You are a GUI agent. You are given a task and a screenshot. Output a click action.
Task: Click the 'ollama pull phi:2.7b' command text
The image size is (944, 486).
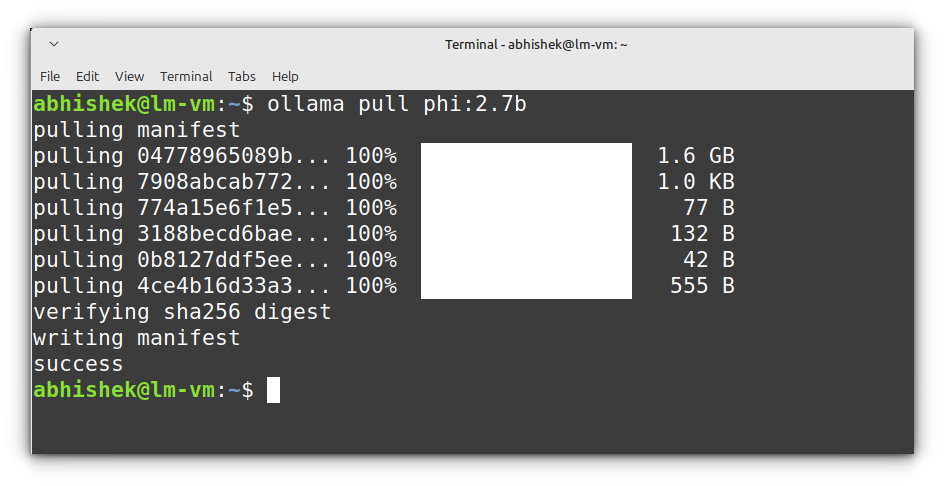click(396, 104)
